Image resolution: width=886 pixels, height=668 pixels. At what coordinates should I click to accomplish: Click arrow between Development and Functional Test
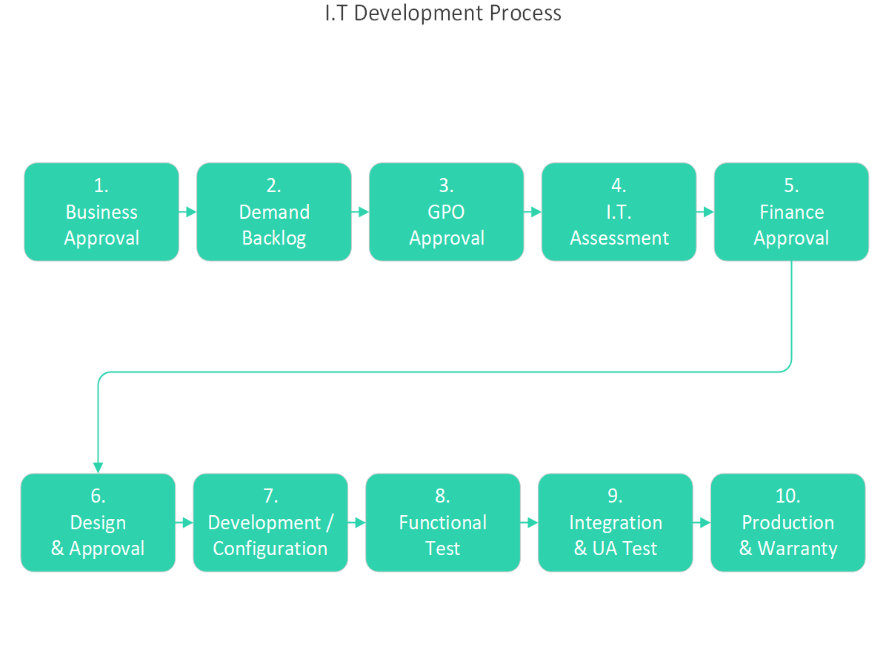tap(357, 522)
